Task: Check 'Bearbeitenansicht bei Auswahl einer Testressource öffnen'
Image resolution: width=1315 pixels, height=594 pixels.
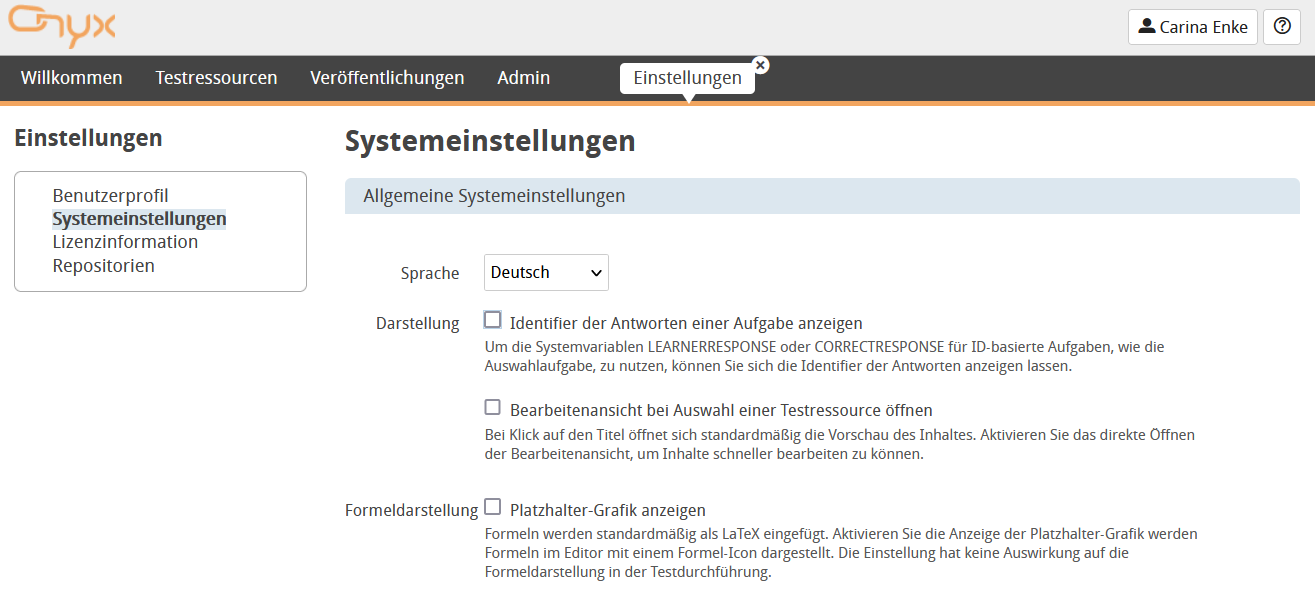Action: pos(492,406)
